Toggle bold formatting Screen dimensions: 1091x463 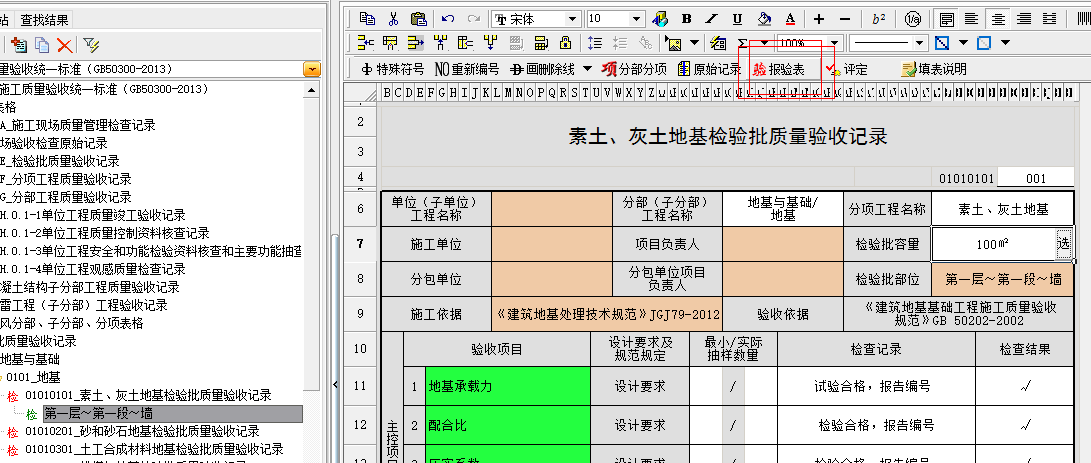pos(686,18)
